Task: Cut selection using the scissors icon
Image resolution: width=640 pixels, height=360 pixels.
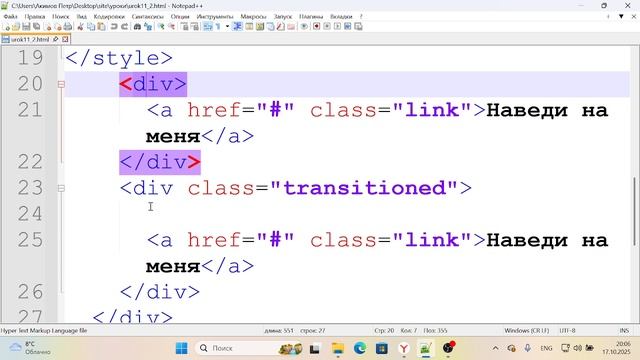Action: tap(80, 27)
